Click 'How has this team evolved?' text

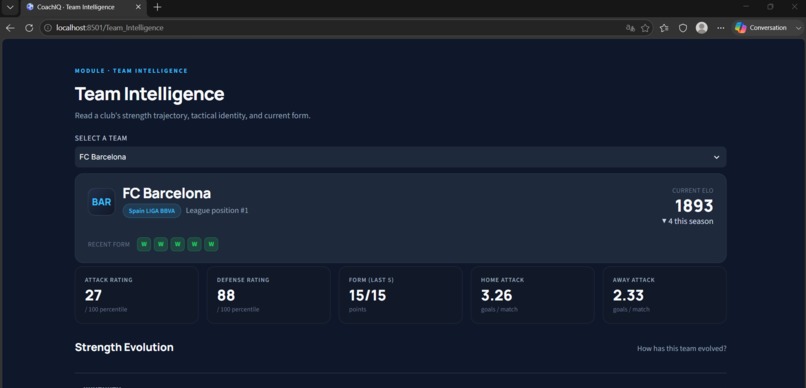(x=682, y=348)
